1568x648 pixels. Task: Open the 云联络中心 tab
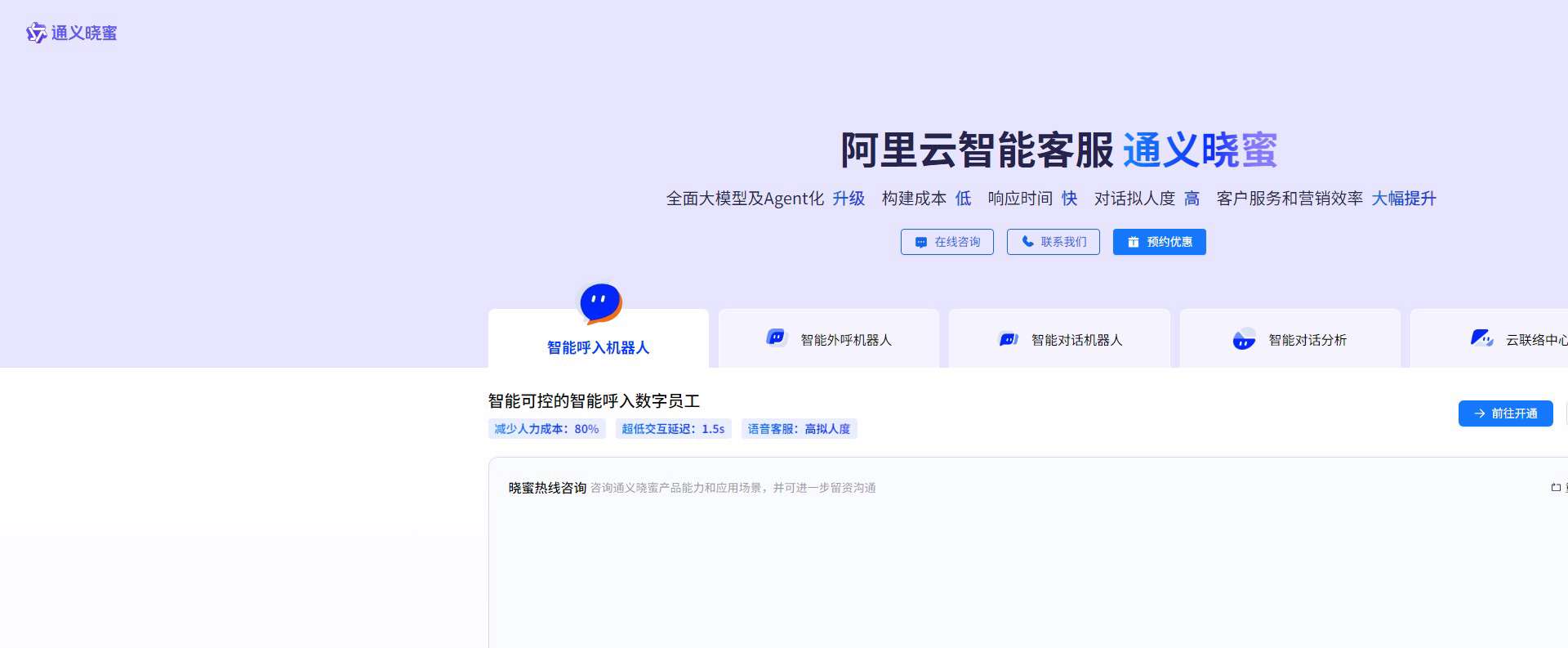[1489, 338]
